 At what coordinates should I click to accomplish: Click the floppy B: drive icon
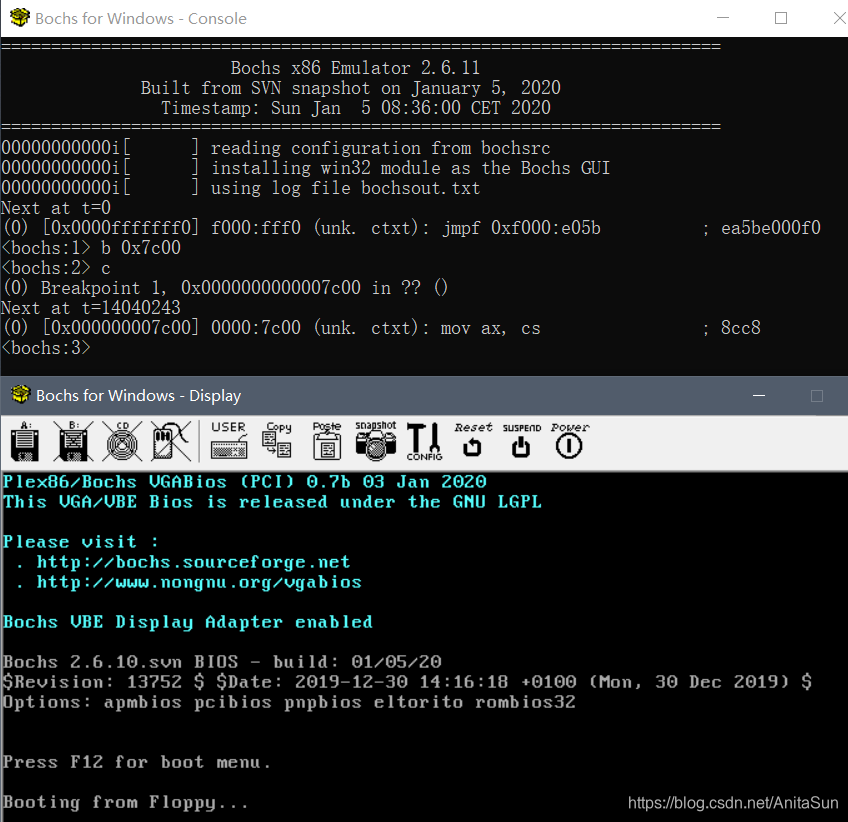[74, 441]
